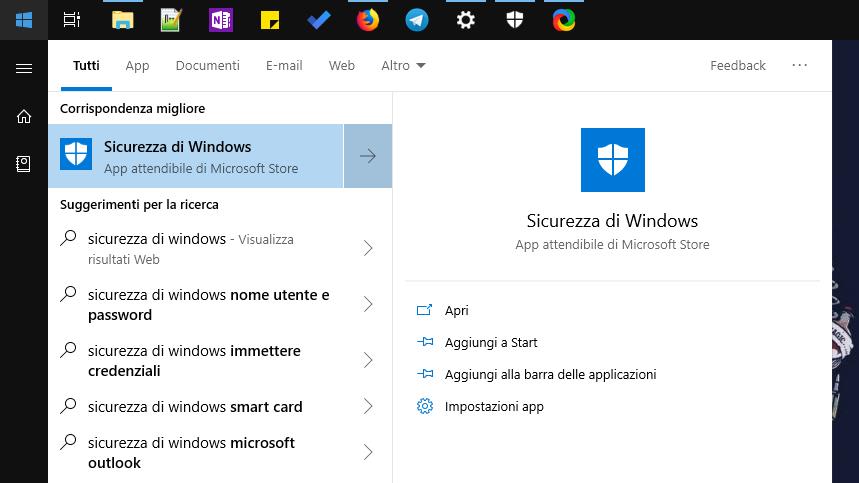859x483 pixels.
Task: Switch to the E-mail tab
Action: (x=284, y=66)
